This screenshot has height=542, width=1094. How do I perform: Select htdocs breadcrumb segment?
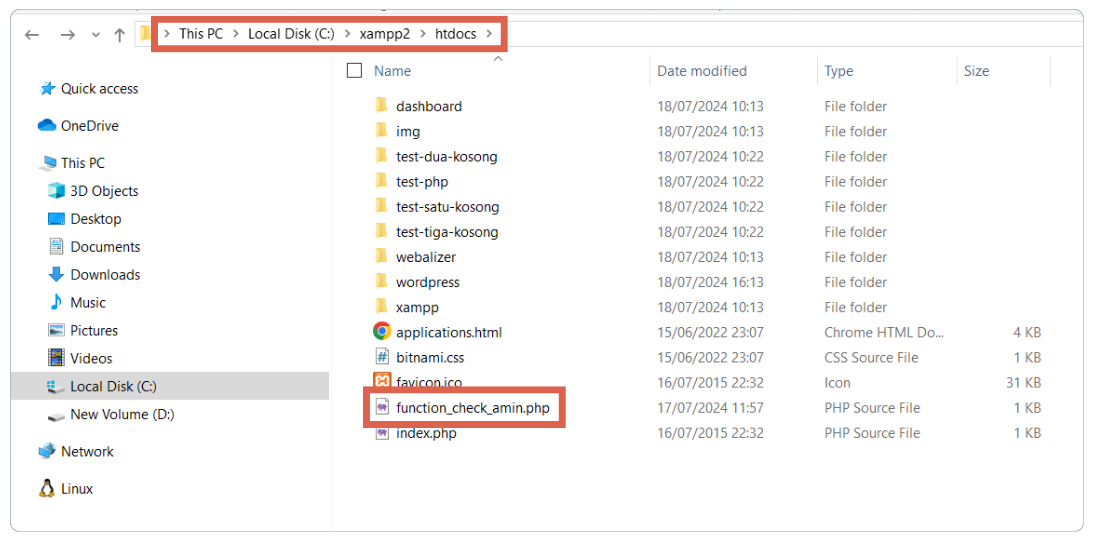pyautogui.click(x=456, y=33)
